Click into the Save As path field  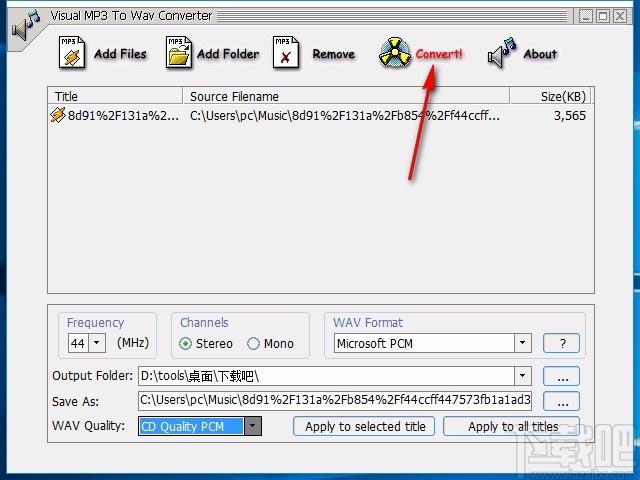[x=335, y=401]
